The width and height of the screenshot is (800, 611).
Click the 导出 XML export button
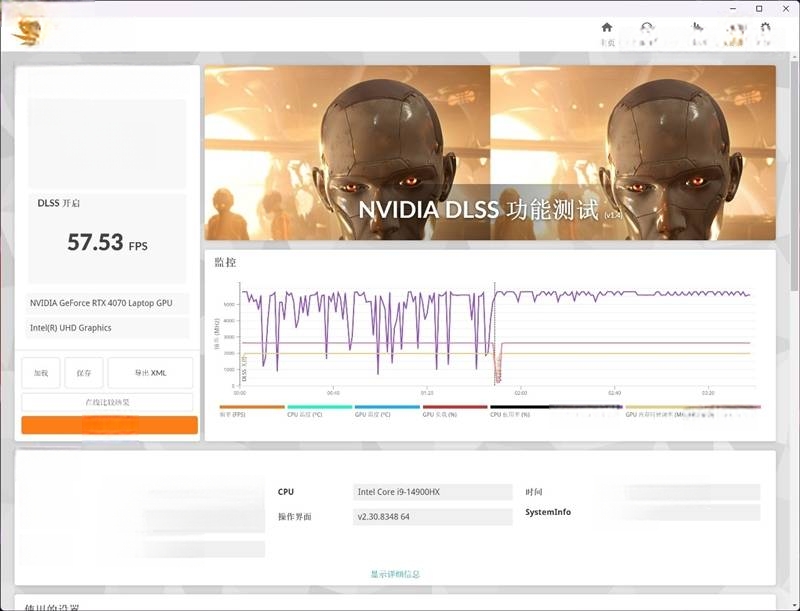coord(151,373)
